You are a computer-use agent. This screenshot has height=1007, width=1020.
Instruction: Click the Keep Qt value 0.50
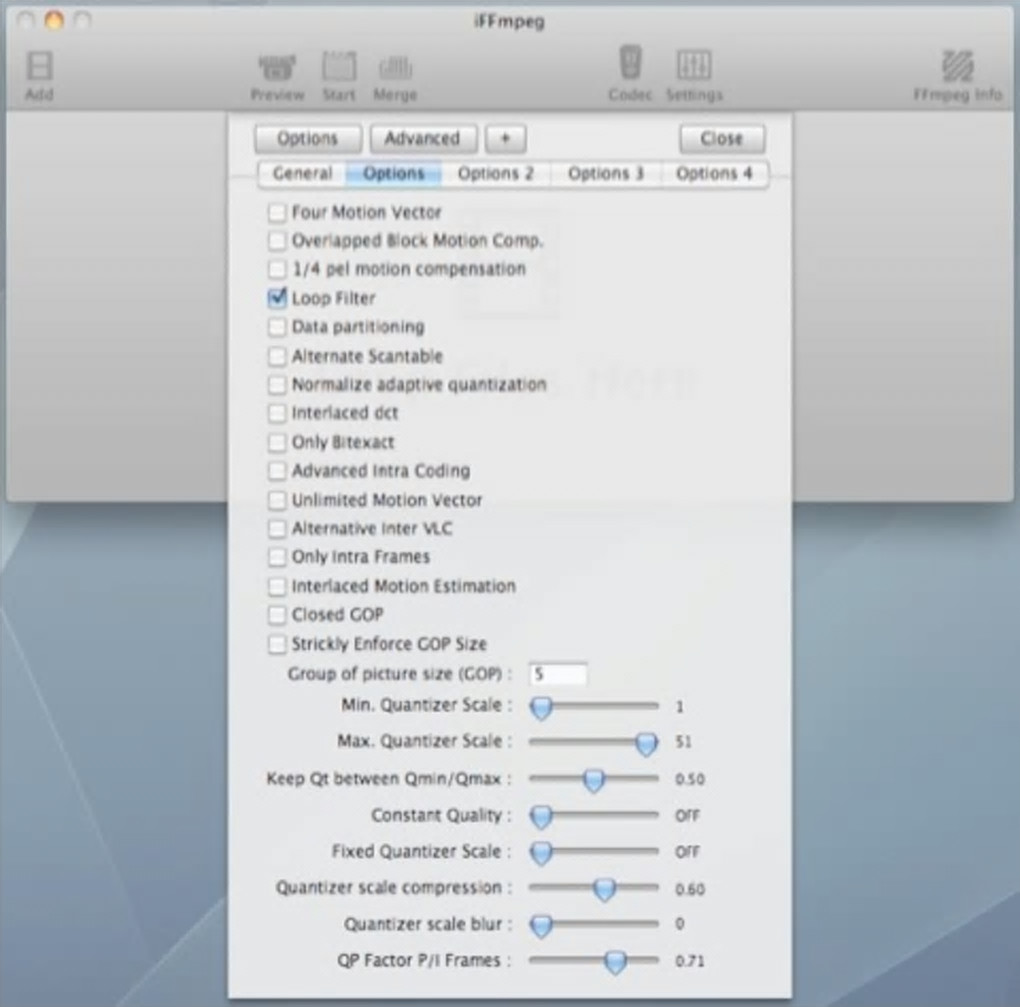(x=690, y=779)
